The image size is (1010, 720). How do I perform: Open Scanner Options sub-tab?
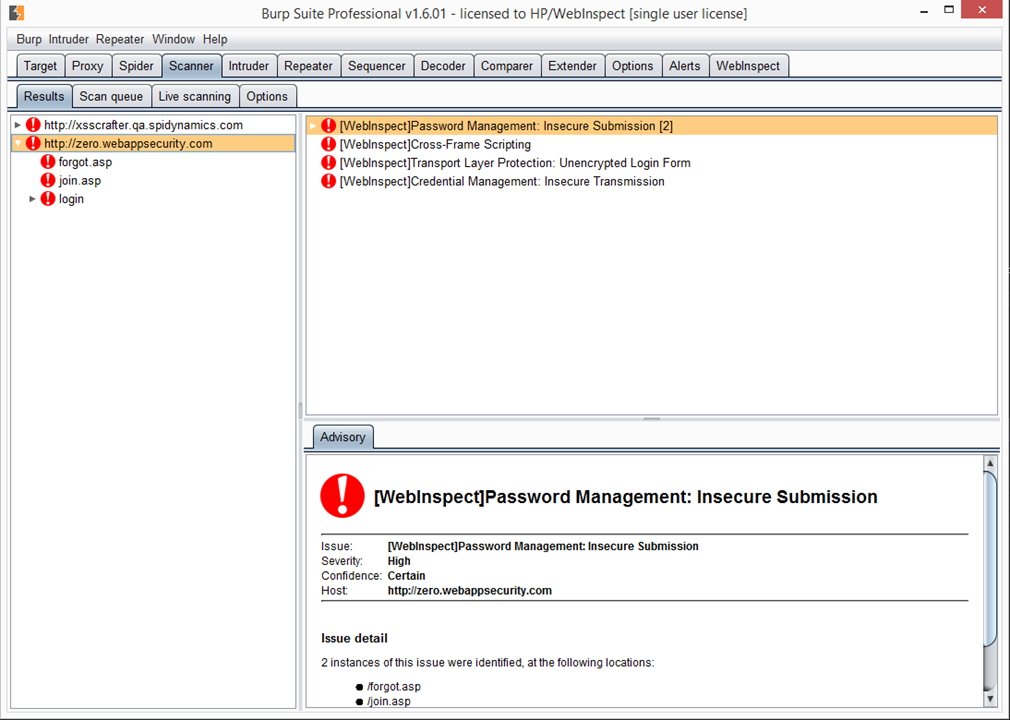(x=267, y=97)
